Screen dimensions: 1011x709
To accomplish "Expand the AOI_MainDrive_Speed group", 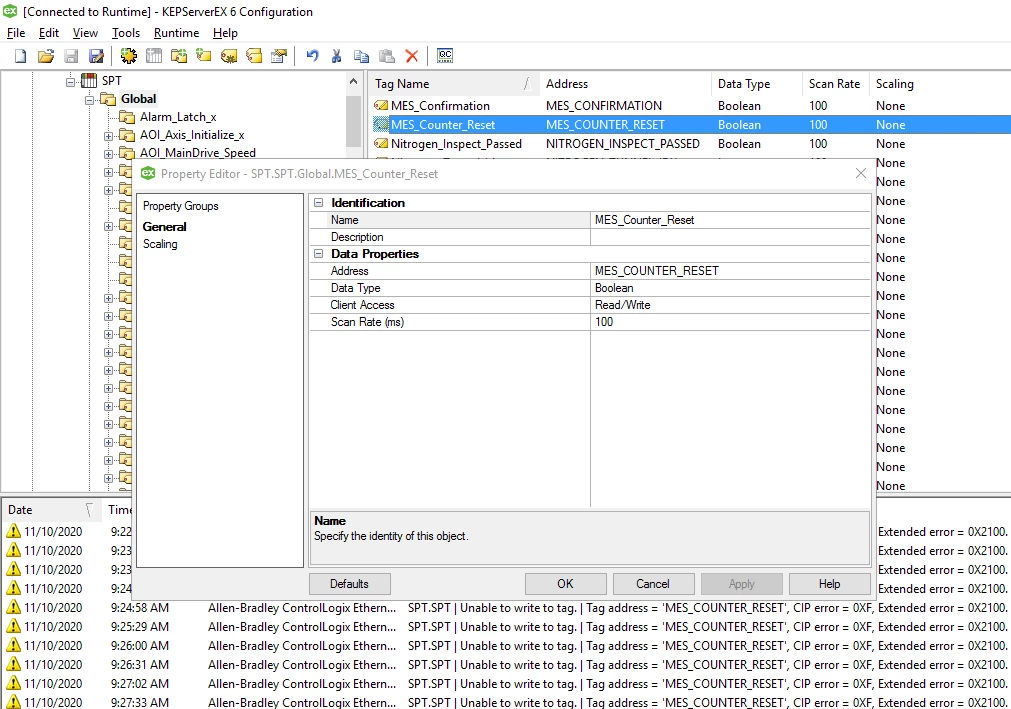I will coord(108,153).
